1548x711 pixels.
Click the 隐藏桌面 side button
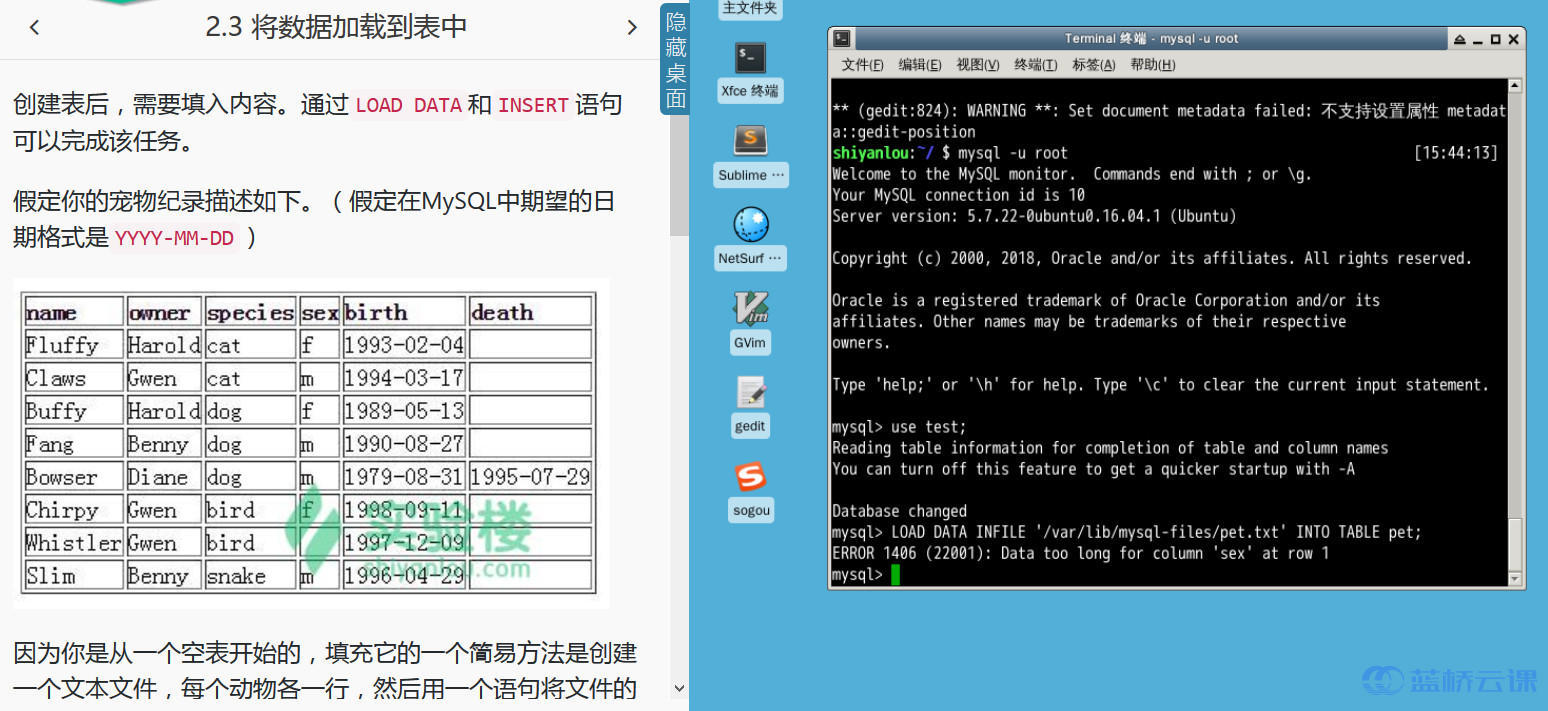[x=676, y=60]
